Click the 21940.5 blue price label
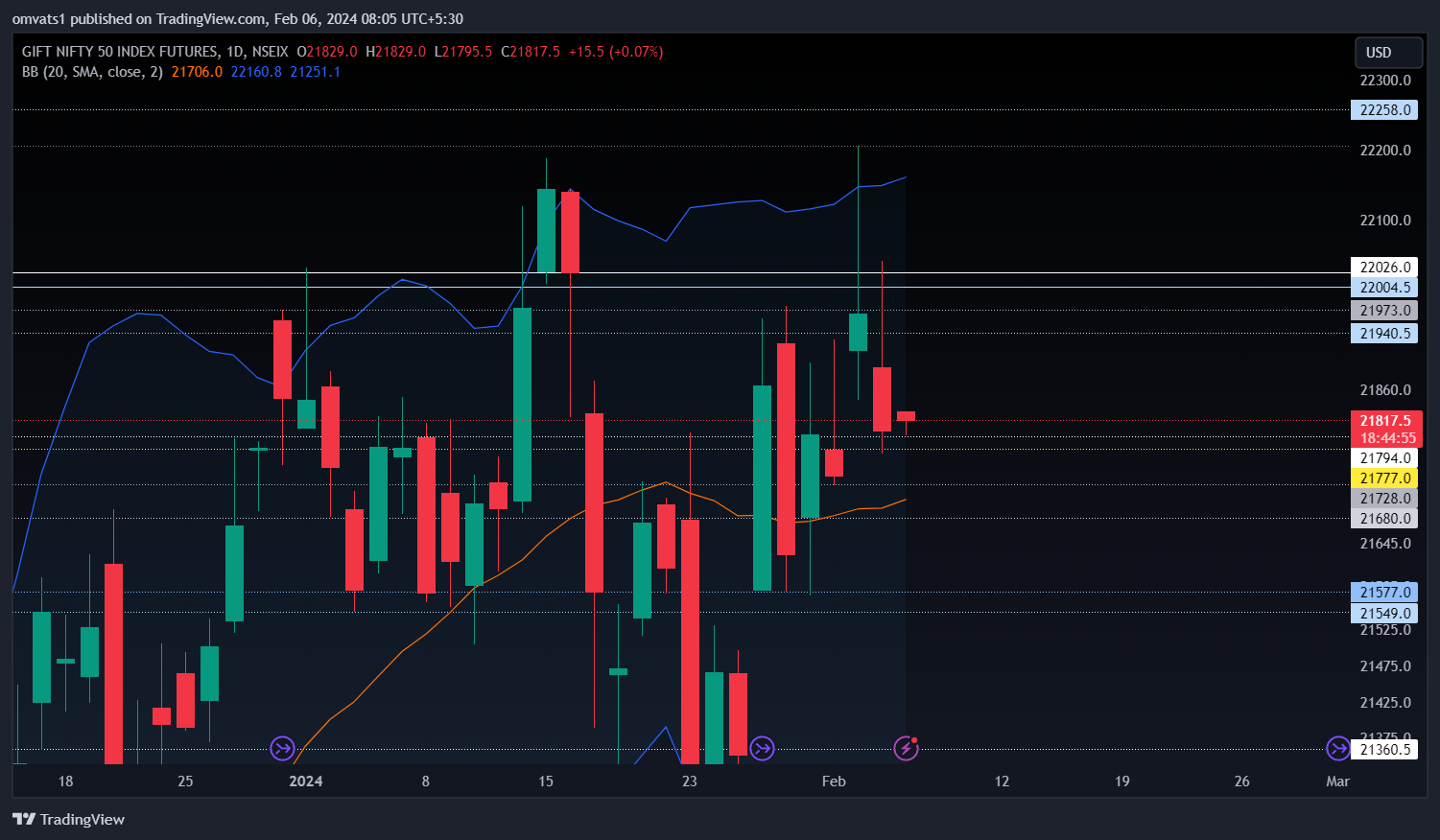The image size is (1440, 840). pyautogui.click(x=1384, y=334)
